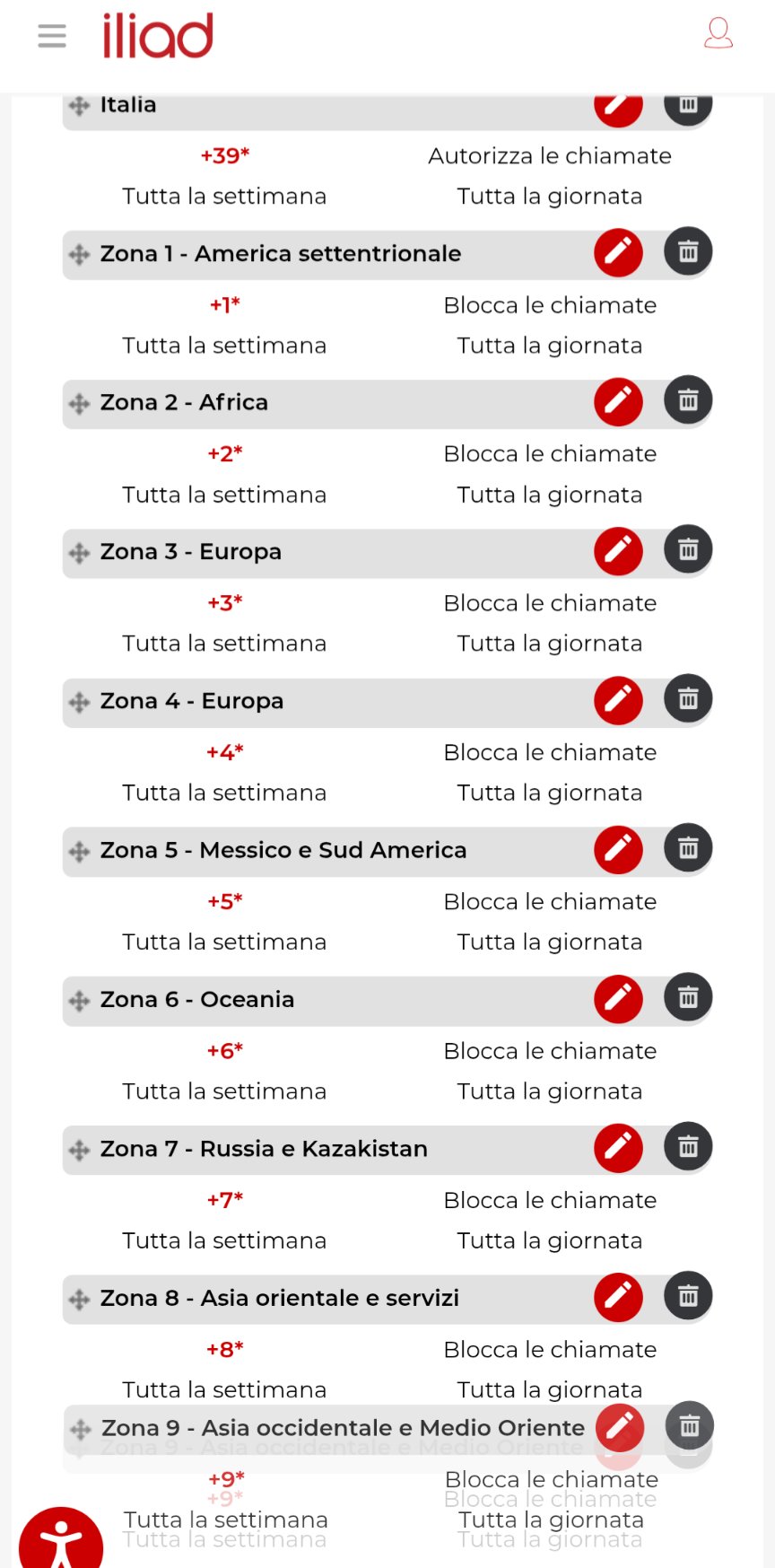Image resolution: width=775 pixels, height=1568 pixels.
Task: Select the Zona 7 - Russia e Kazakistan title
Action: [x=264, y=1149]
